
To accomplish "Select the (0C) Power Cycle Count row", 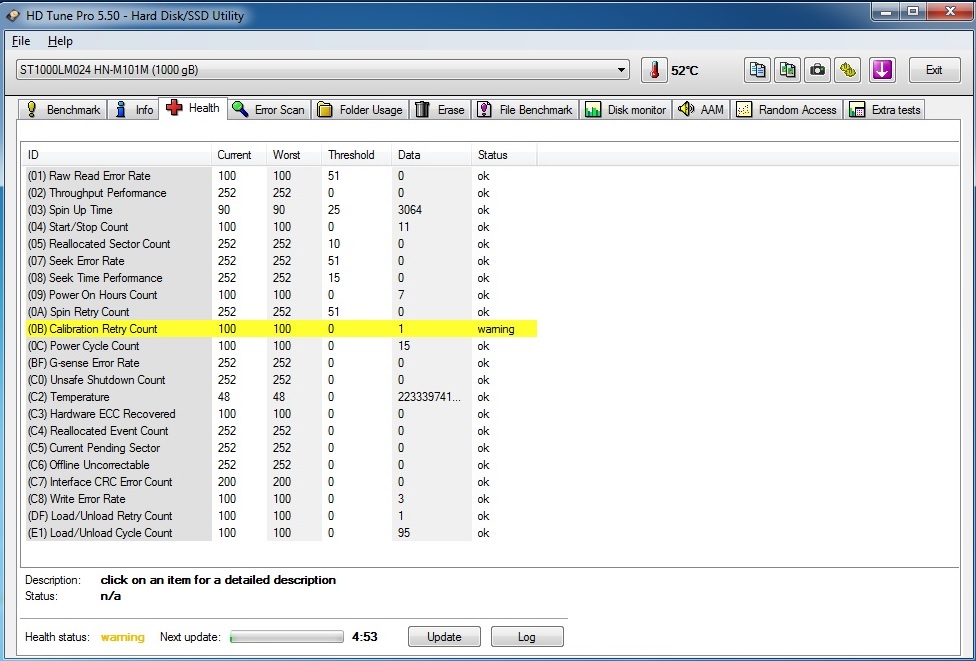I will tap(280, 346).
